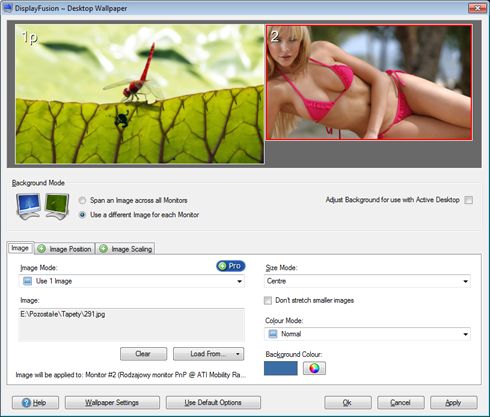Click the green monitor icon in Background Mode
This screenshot has height=417, width=490.
[57, 206]
